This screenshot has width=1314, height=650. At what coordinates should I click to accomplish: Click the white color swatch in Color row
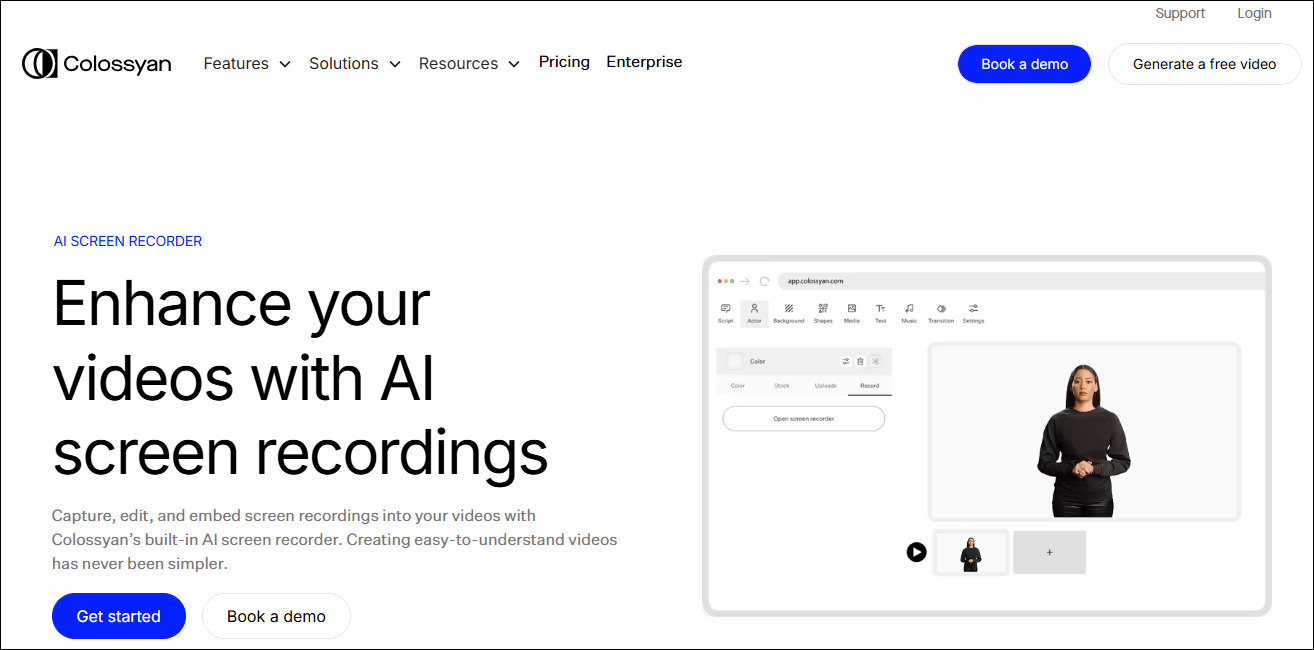pyautogui.click(x=735, y=361)
